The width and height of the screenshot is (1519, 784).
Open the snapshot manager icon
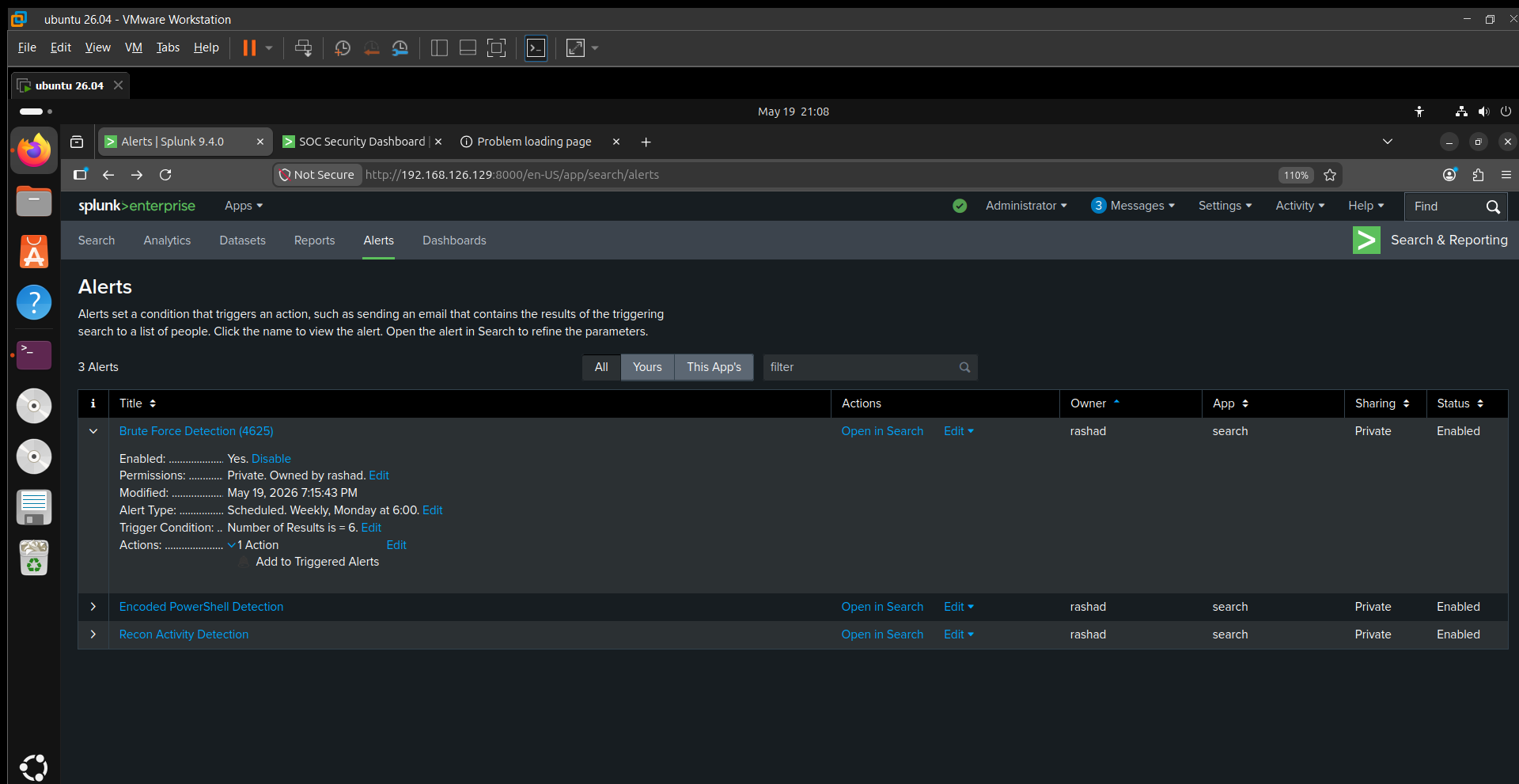click(400, 48)
